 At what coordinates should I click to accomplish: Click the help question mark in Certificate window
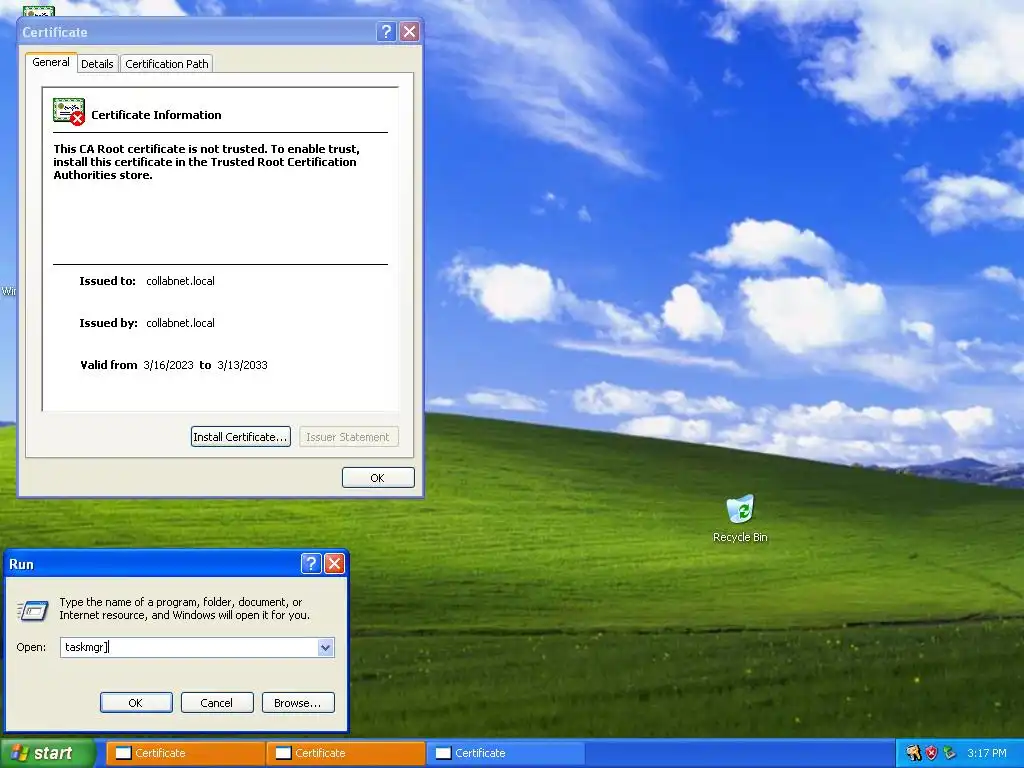click(386, 31)
